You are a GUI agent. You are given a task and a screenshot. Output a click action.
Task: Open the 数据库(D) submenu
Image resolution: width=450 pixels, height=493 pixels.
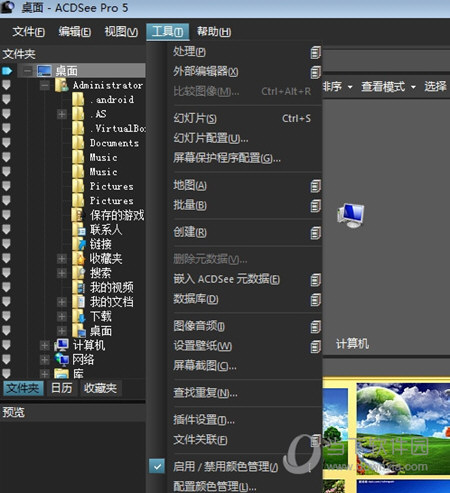[x=244, y=299]
